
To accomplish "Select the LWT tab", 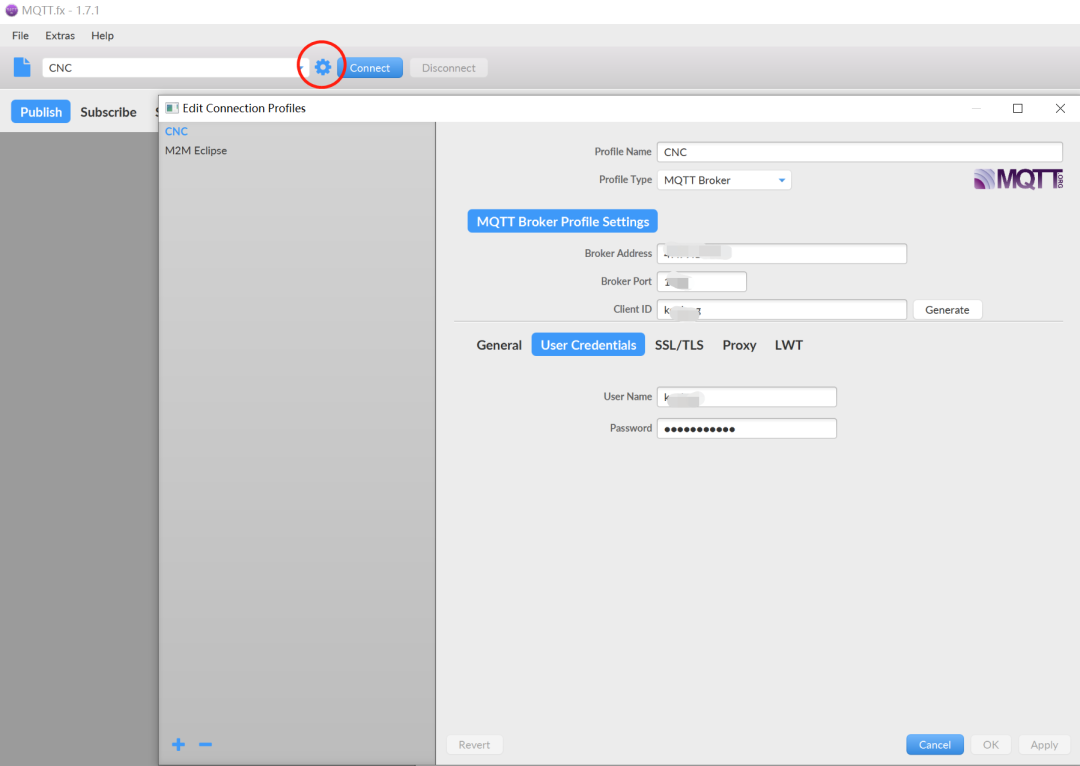I will coord(789,345).
